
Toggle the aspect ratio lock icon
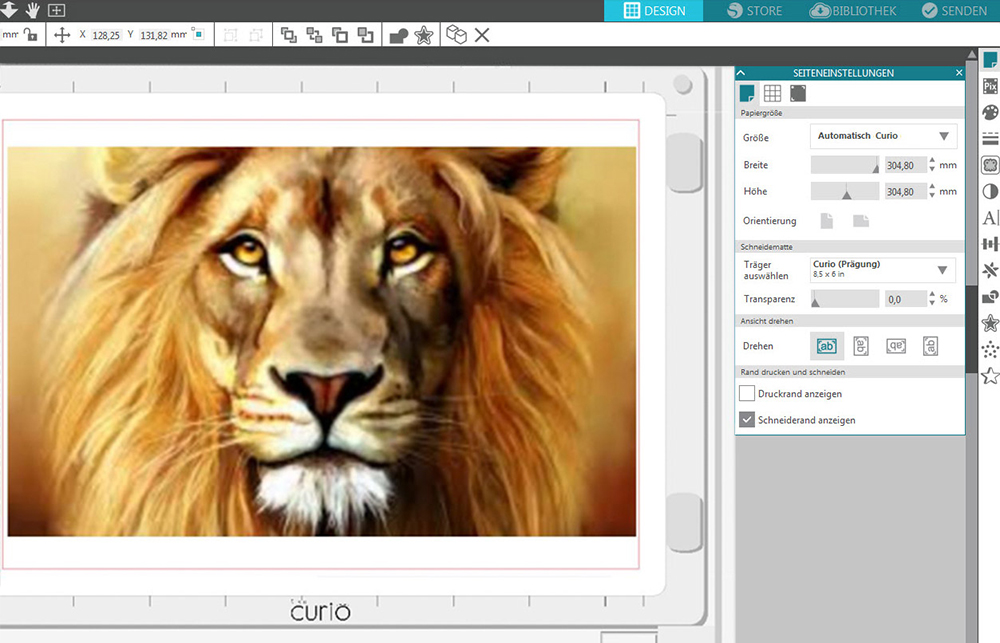point(31,35)
